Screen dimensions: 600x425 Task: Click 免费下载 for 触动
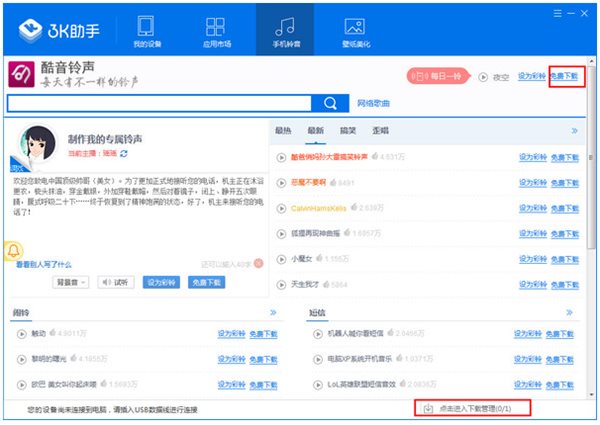263,334
